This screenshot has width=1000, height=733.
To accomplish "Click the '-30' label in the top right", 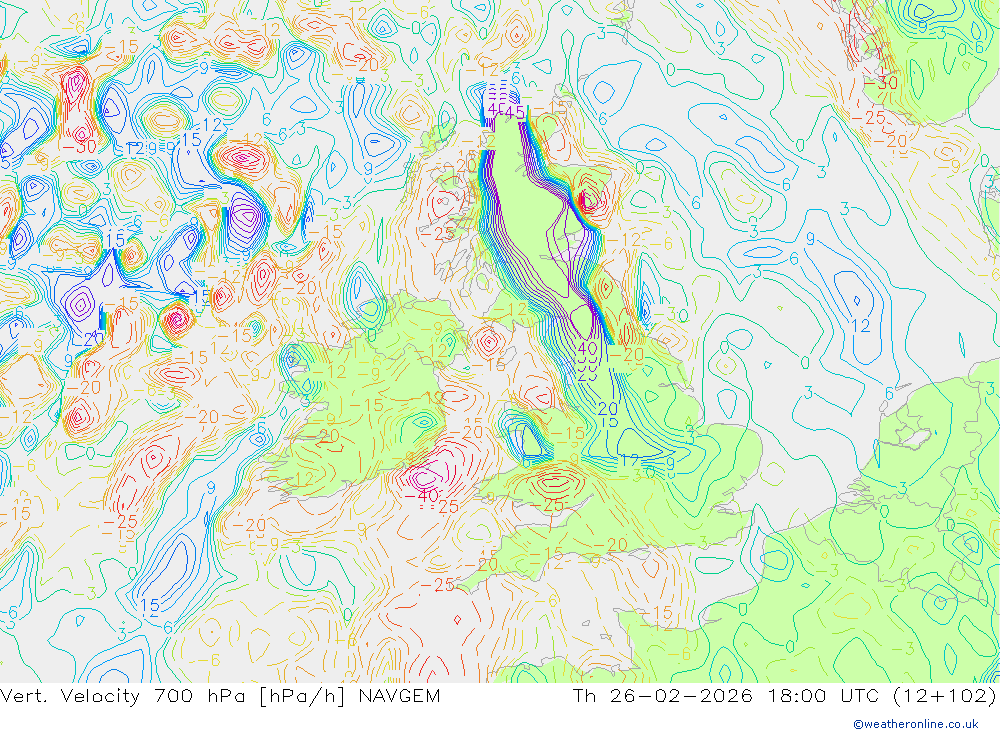I will click(x=881, y=83).
